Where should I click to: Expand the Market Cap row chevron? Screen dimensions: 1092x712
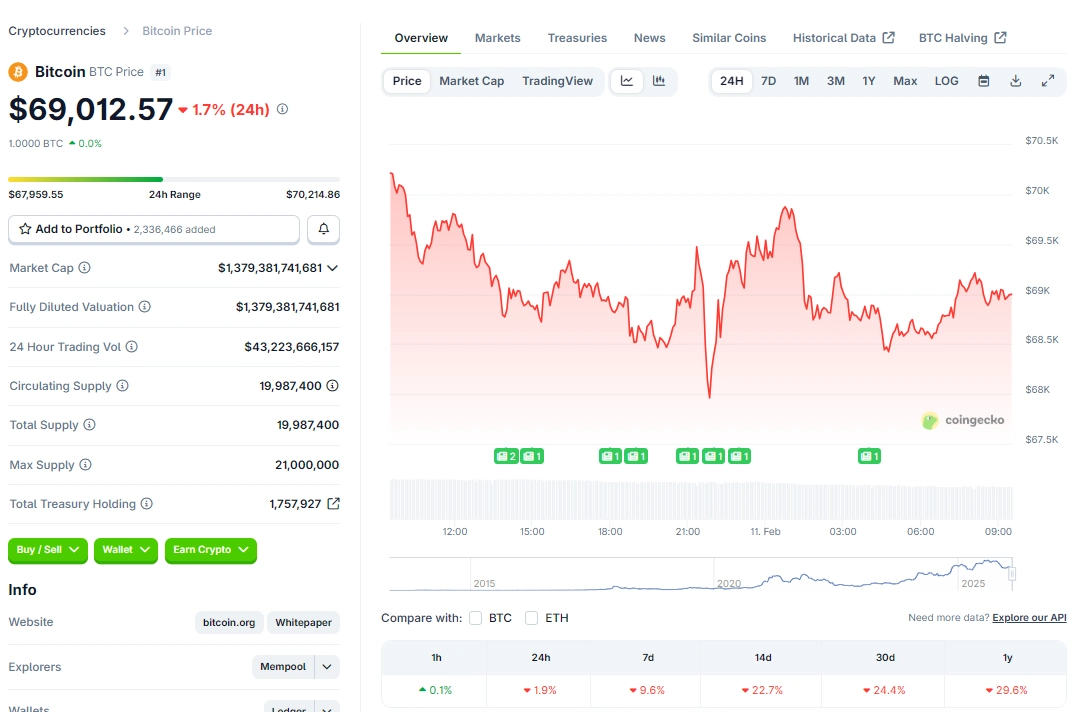click(334, 268)
